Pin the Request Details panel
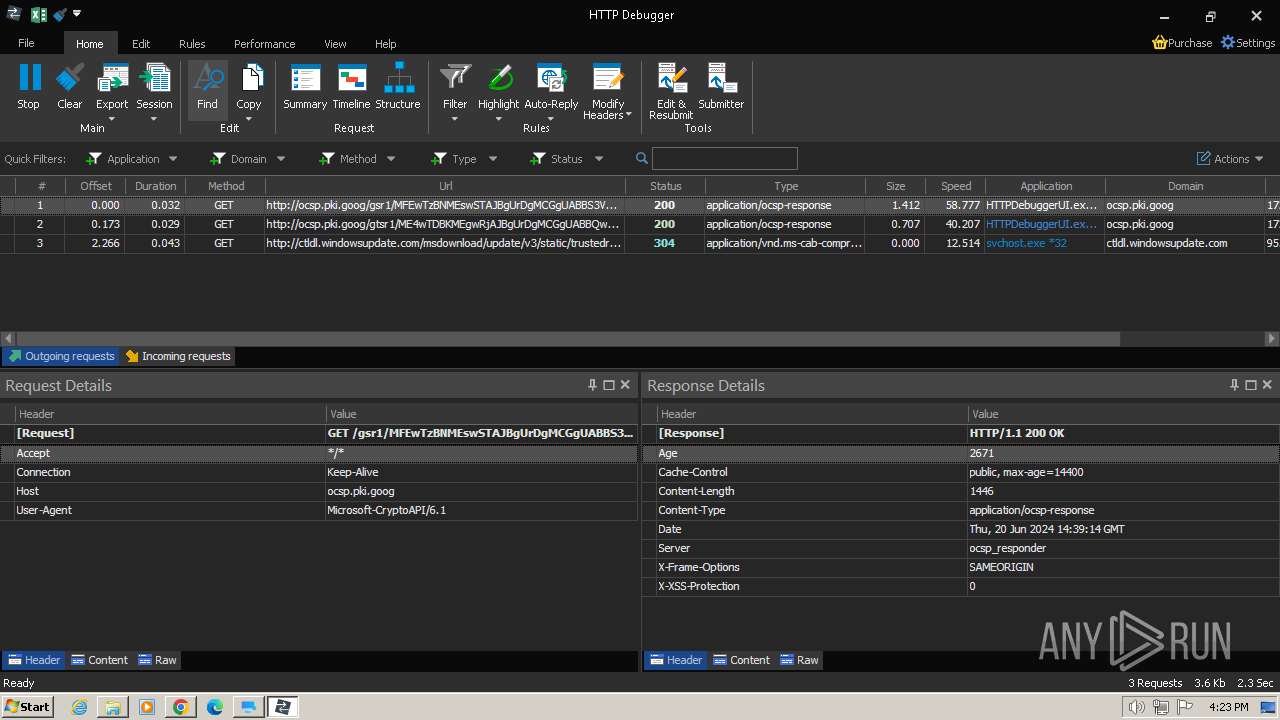Viewport: 1280px width, 720px height. [592, 385]
